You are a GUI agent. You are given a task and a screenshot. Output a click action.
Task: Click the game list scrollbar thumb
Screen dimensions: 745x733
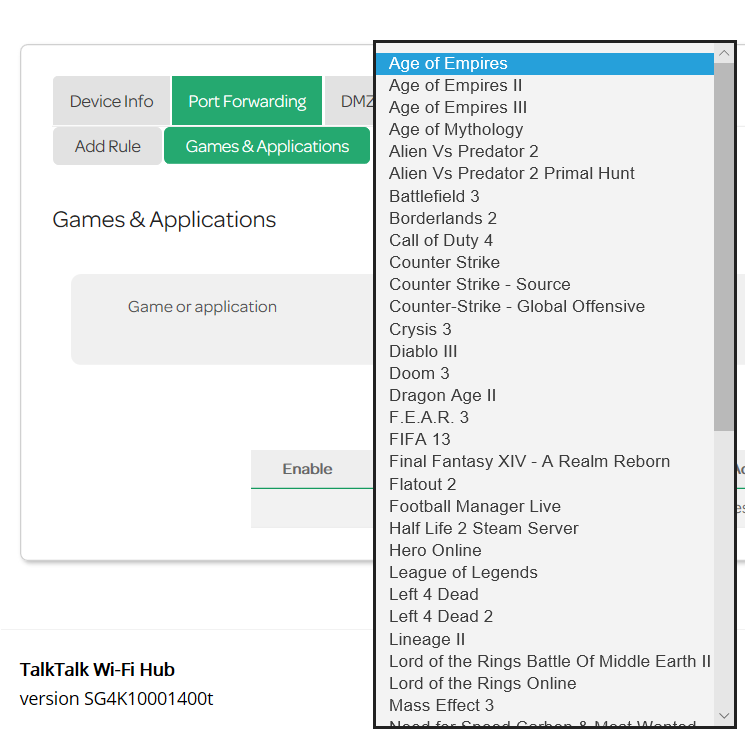724,247
